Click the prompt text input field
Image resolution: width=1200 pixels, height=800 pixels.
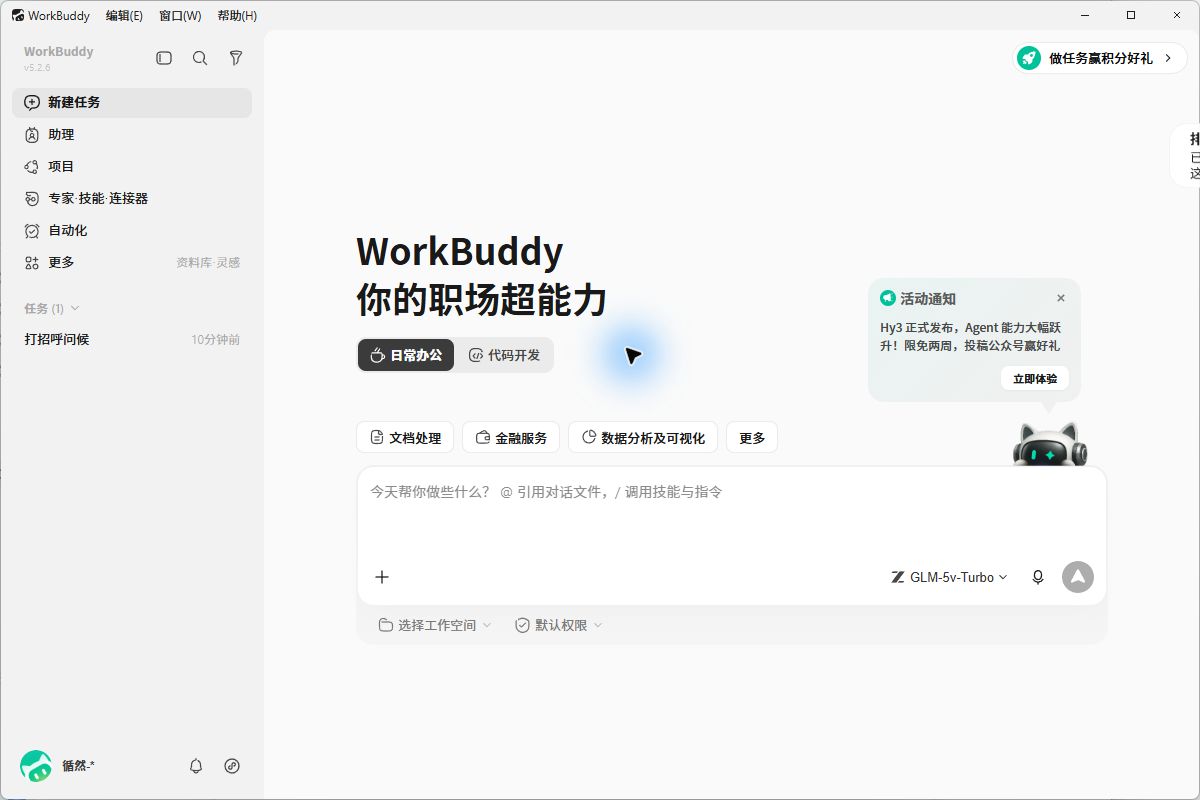click(x=732, y=511)
